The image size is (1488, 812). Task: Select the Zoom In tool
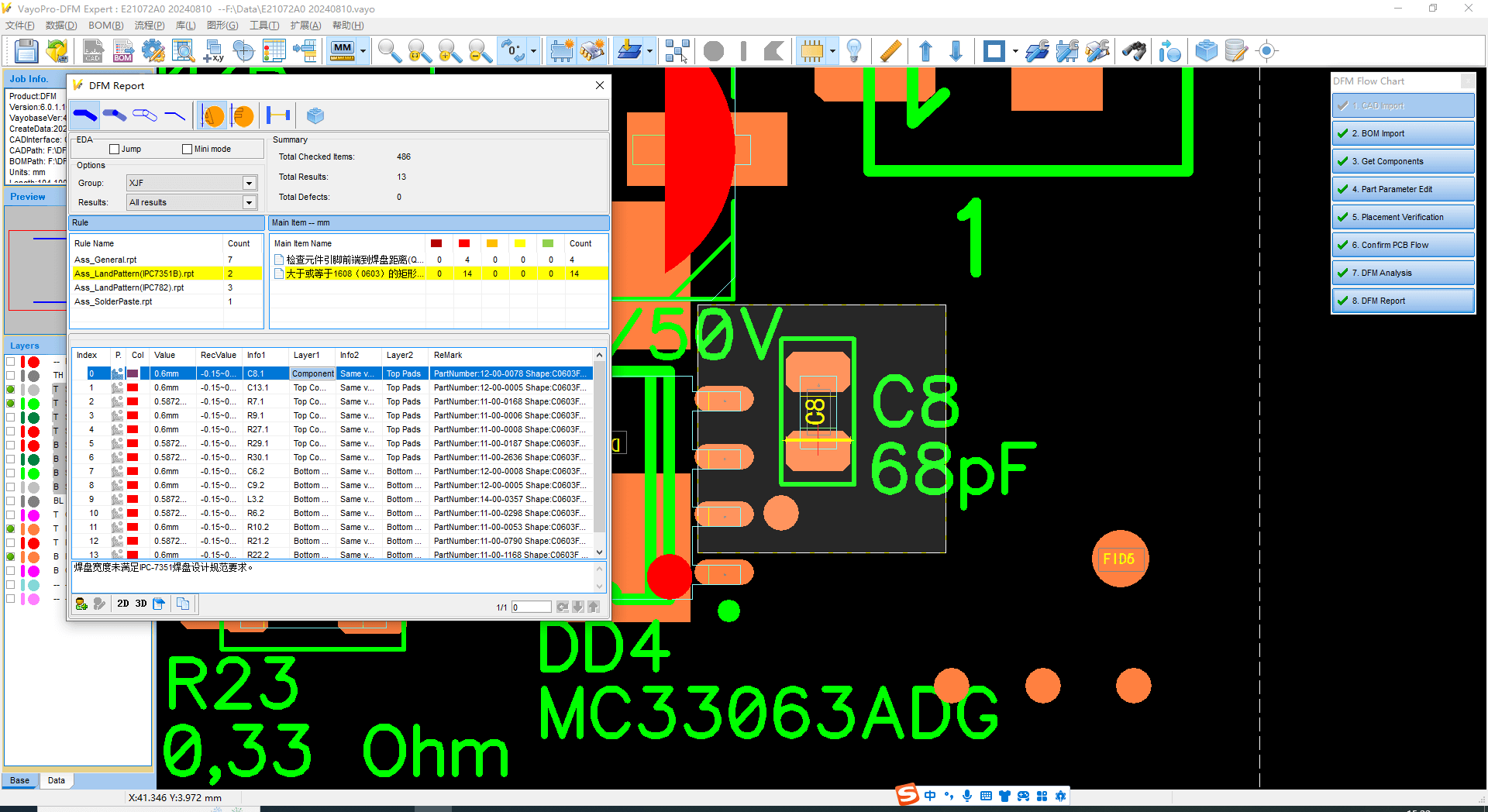coord(449,51)
